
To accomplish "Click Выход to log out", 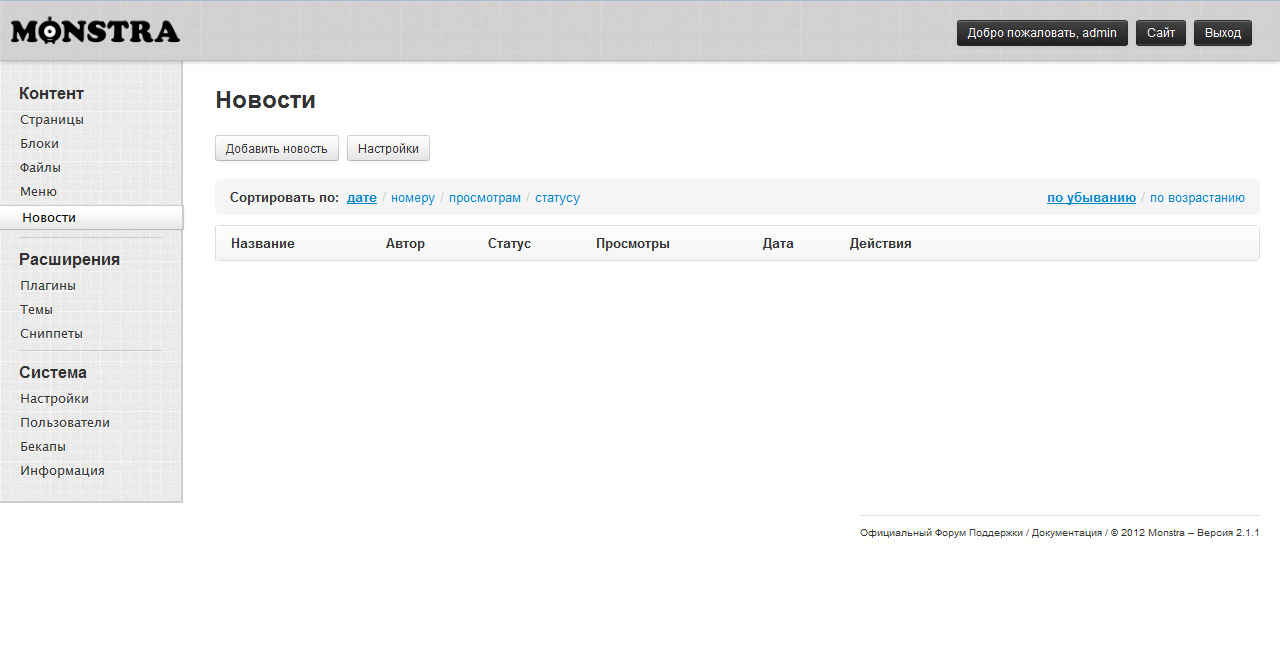I will [1222, 32].
